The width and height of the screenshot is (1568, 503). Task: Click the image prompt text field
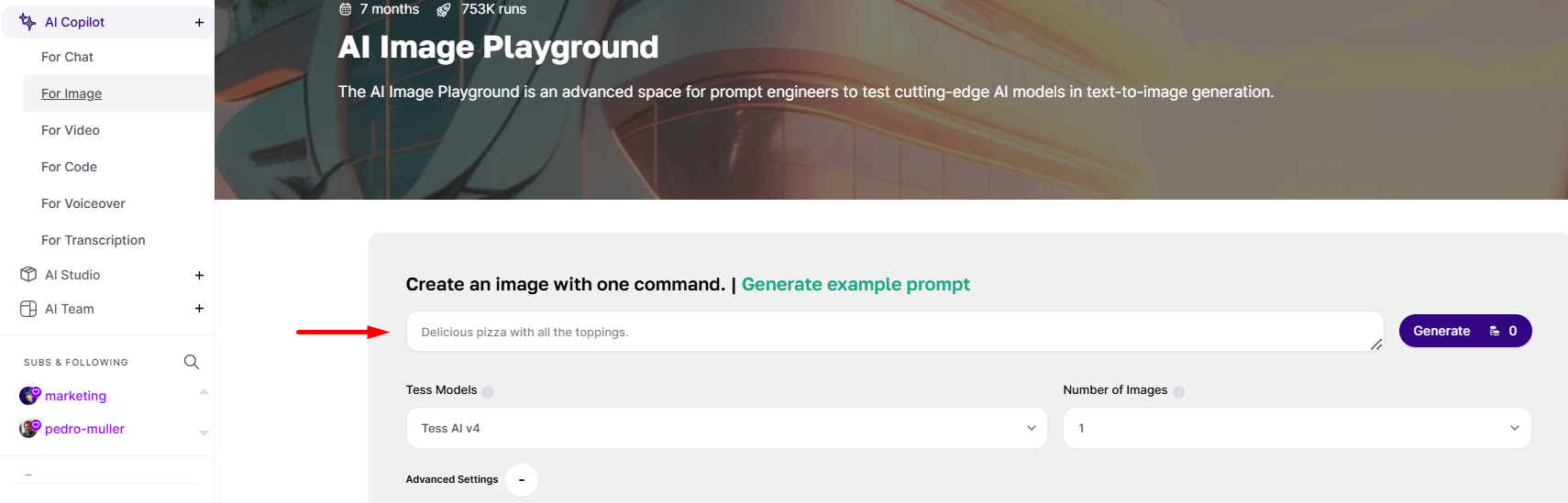(895, 332)
